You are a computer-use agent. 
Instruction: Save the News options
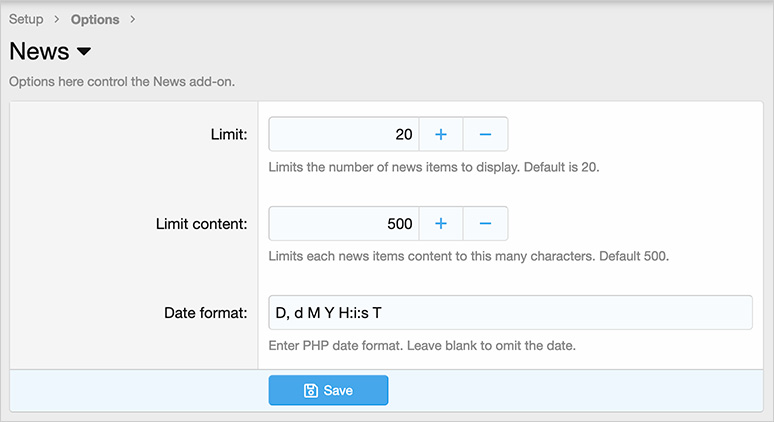click(328, 391)
